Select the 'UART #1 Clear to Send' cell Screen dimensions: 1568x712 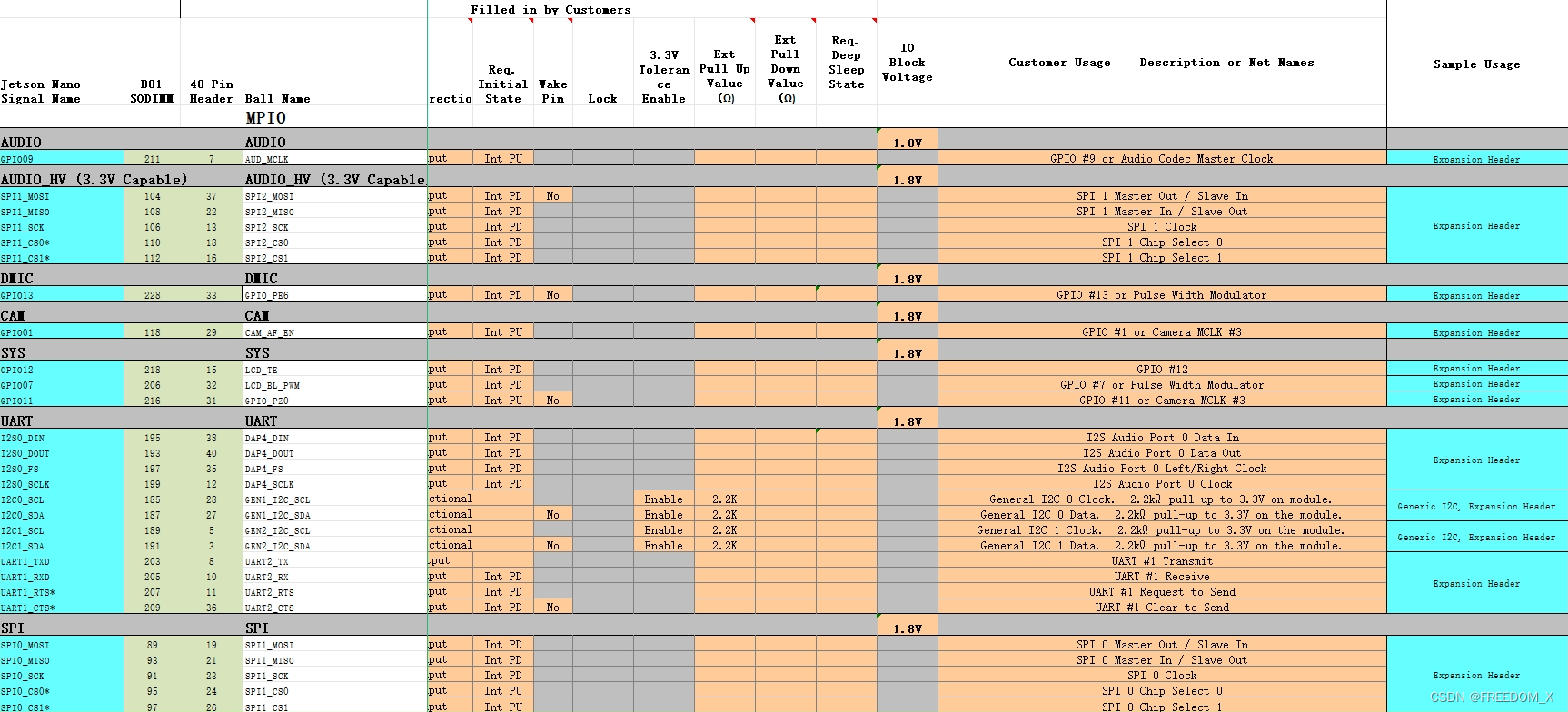click(1162, 607)
